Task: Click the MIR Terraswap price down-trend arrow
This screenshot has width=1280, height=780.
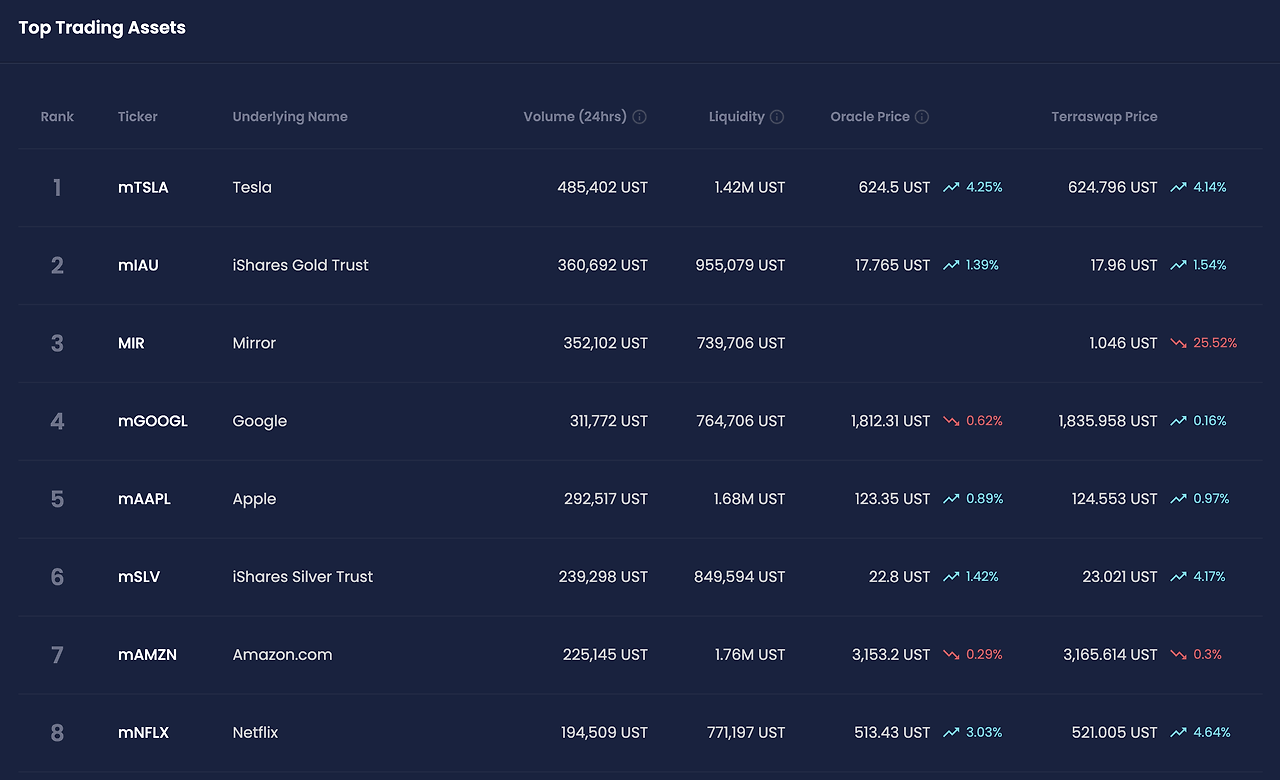Action: click(1178, 343)
